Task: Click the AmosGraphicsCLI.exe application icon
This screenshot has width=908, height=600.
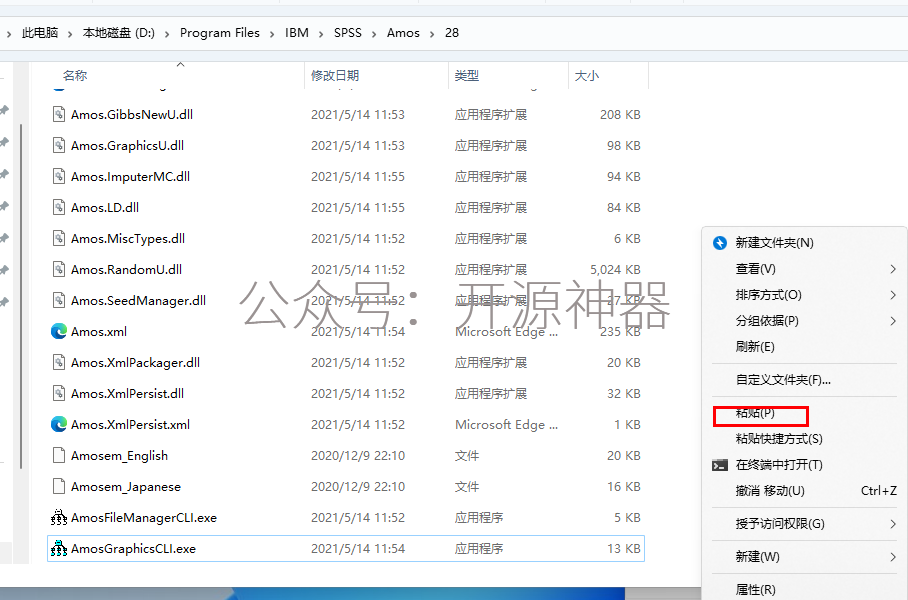Action: (58, 548)
